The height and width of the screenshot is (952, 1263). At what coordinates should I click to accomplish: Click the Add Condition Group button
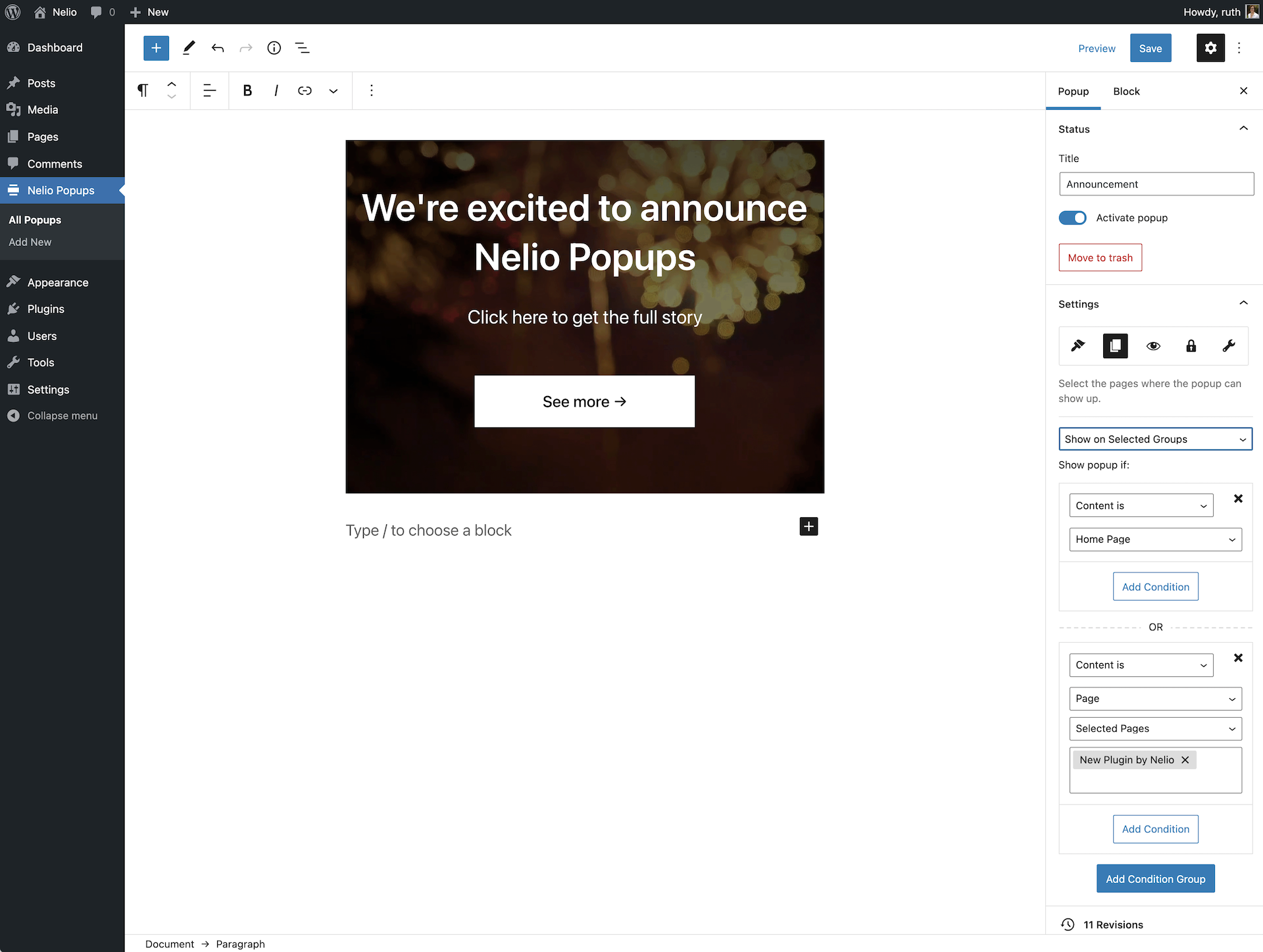pos(1155,879)
